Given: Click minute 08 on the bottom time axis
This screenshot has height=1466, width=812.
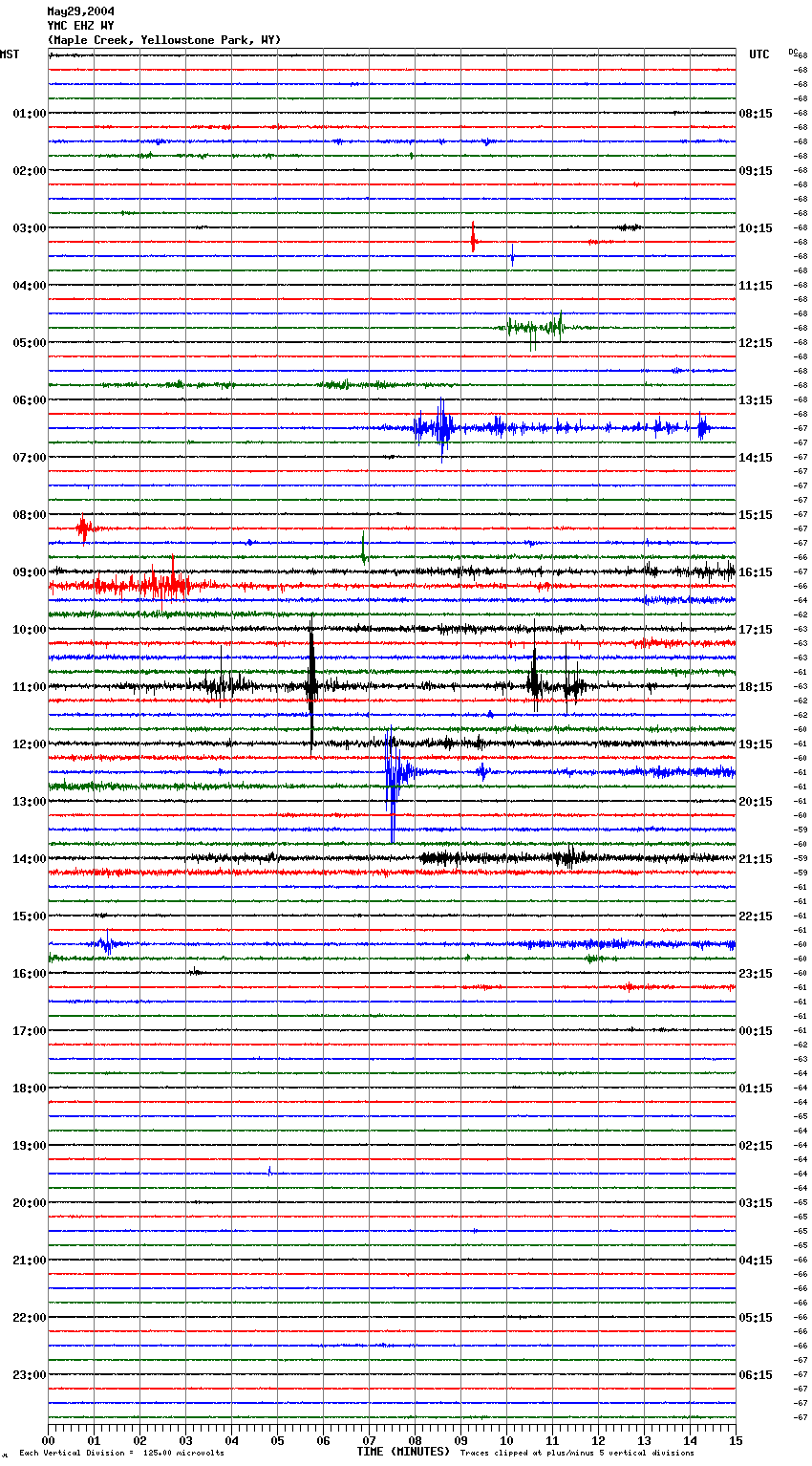Looking at the screenshot, I should point(415,1439).
